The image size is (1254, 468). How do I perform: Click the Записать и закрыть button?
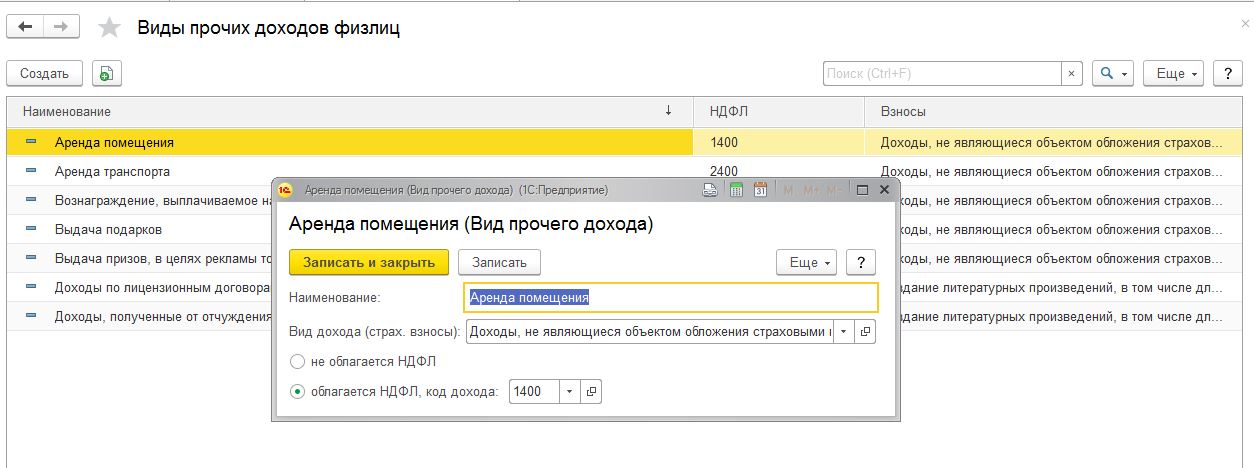pyautogui.click(x=369, y=262)
